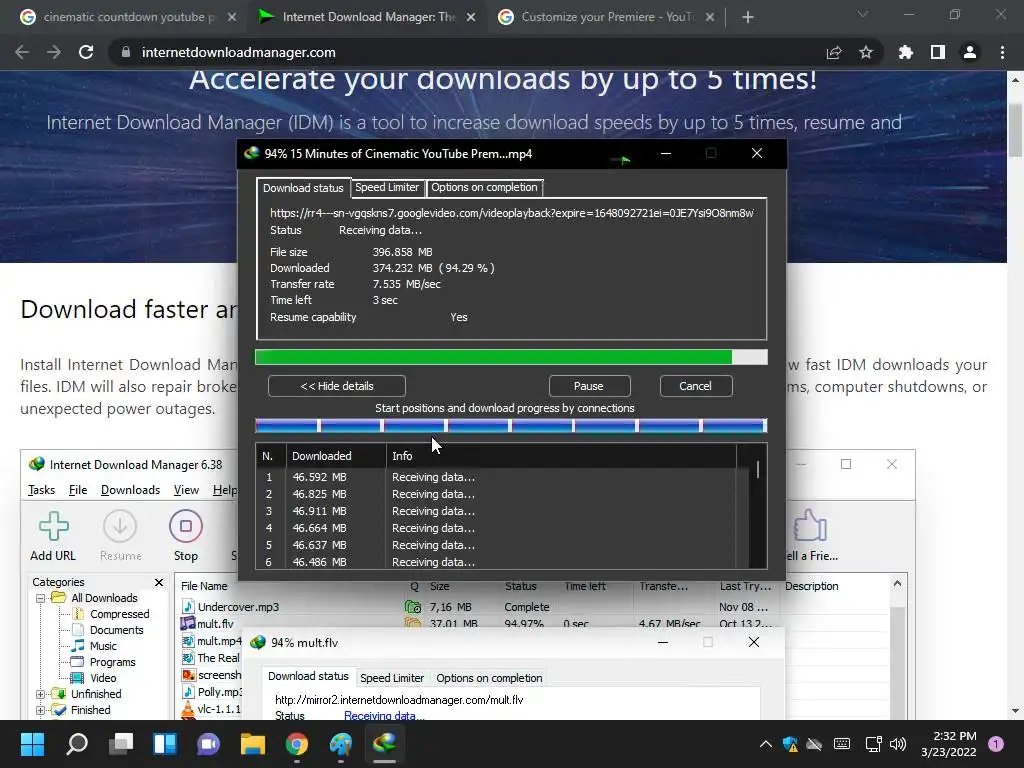Open File Explorer from taskbar
The width and height of the screenshot is (1024, 768).
(x=253, y=744)
